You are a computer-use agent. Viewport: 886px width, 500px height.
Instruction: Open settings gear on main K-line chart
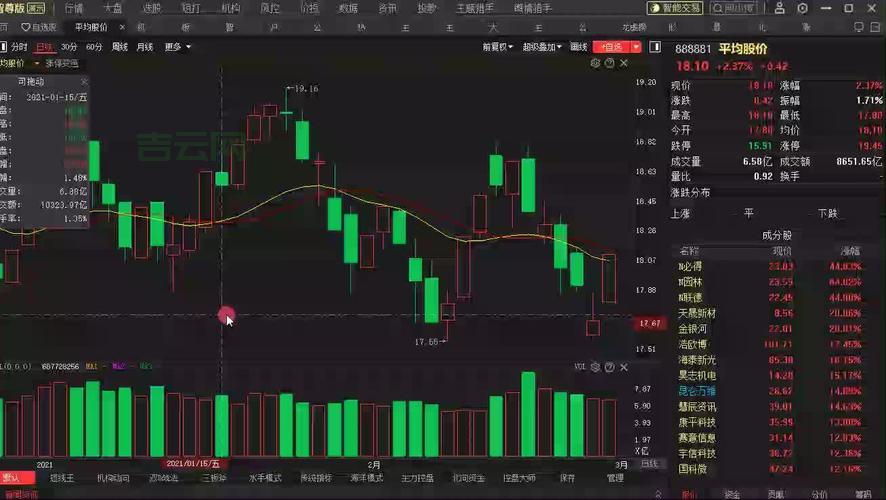[595, 63]
